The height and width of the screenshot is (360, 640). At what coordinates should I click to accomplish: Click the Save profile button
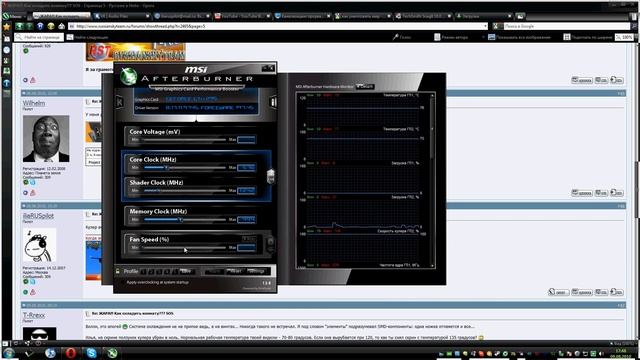[x=187, y=271]
